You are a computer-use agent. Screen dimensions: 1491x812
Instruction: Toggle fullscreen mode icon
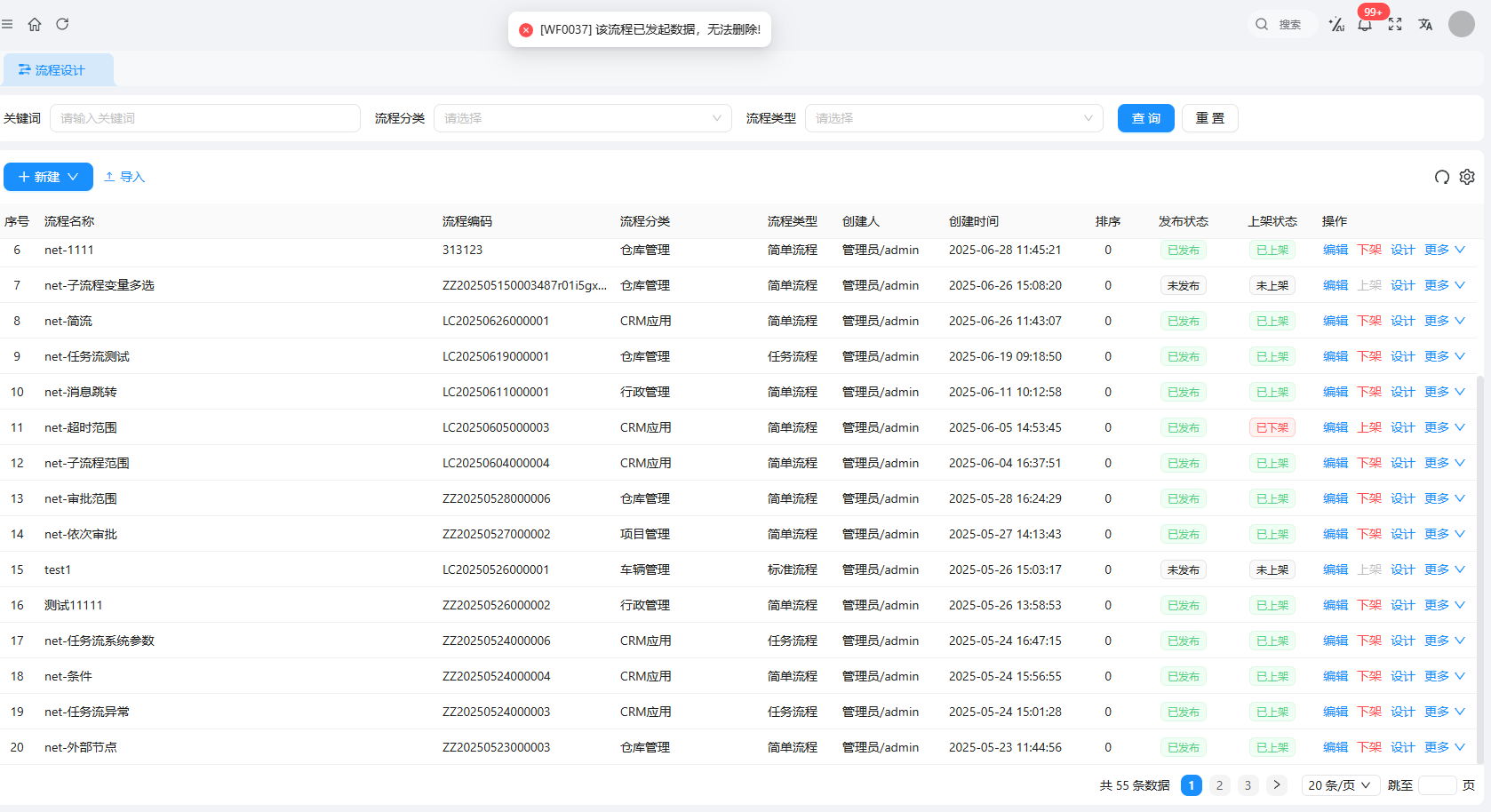[1395, 24]
